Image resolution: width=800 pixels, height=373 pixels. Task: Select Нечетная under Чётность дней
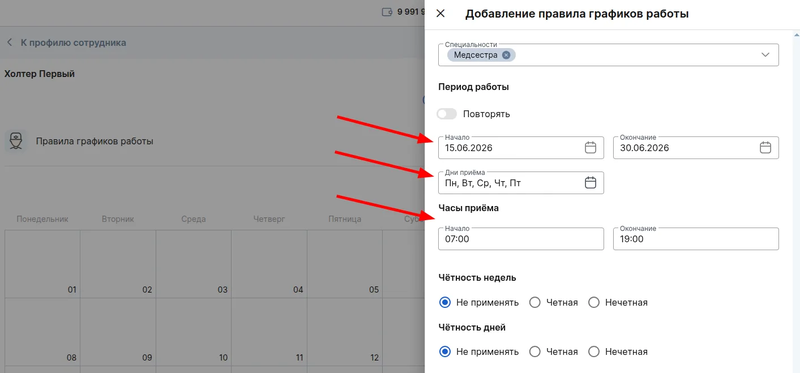tap(594, 352)
